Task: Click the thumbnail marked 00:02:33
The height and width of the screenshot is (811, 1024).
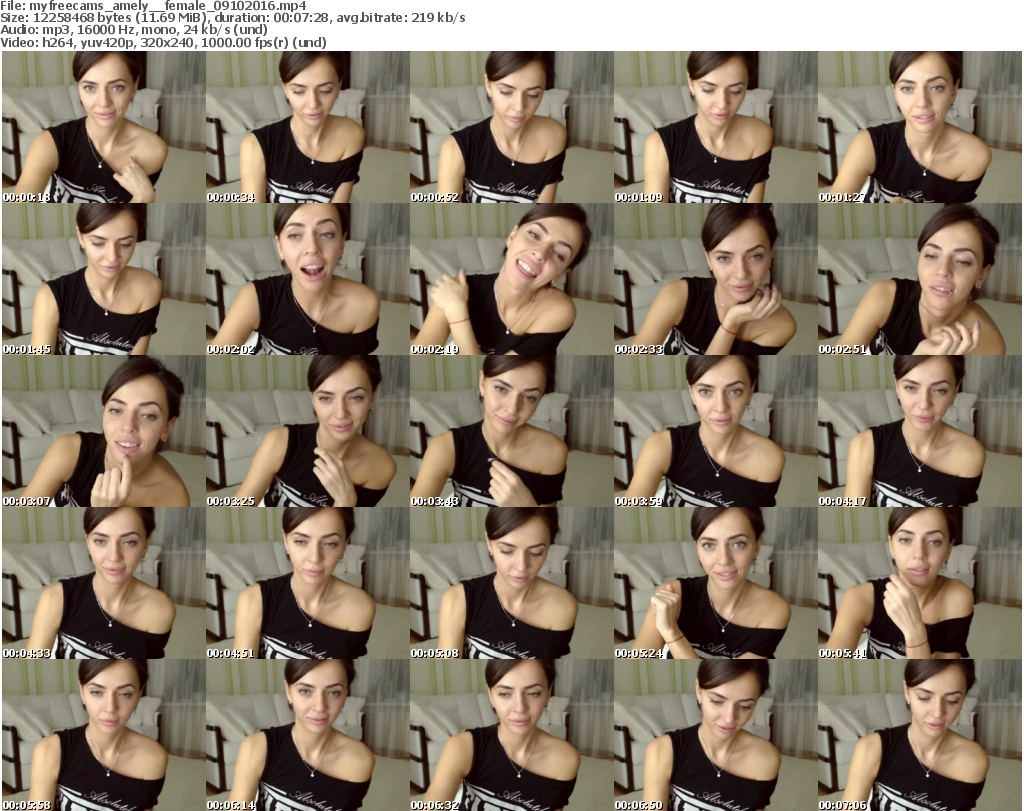Action: coord(715,279)
